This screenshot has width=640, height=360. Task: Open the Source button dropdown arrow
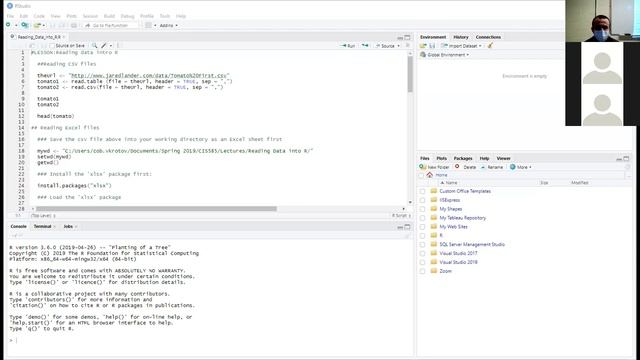point(398,46)
